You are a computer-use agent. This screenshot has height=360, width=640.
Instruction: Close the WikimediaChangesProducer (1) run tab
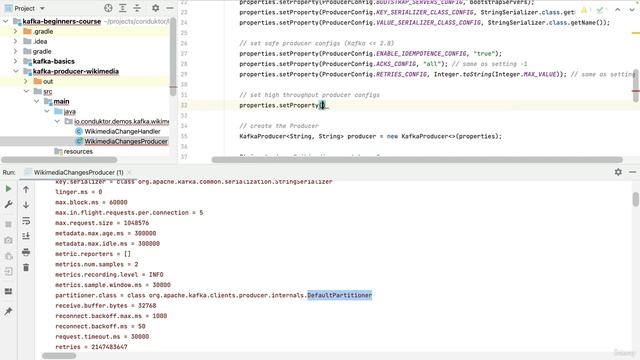click(129, 172)
